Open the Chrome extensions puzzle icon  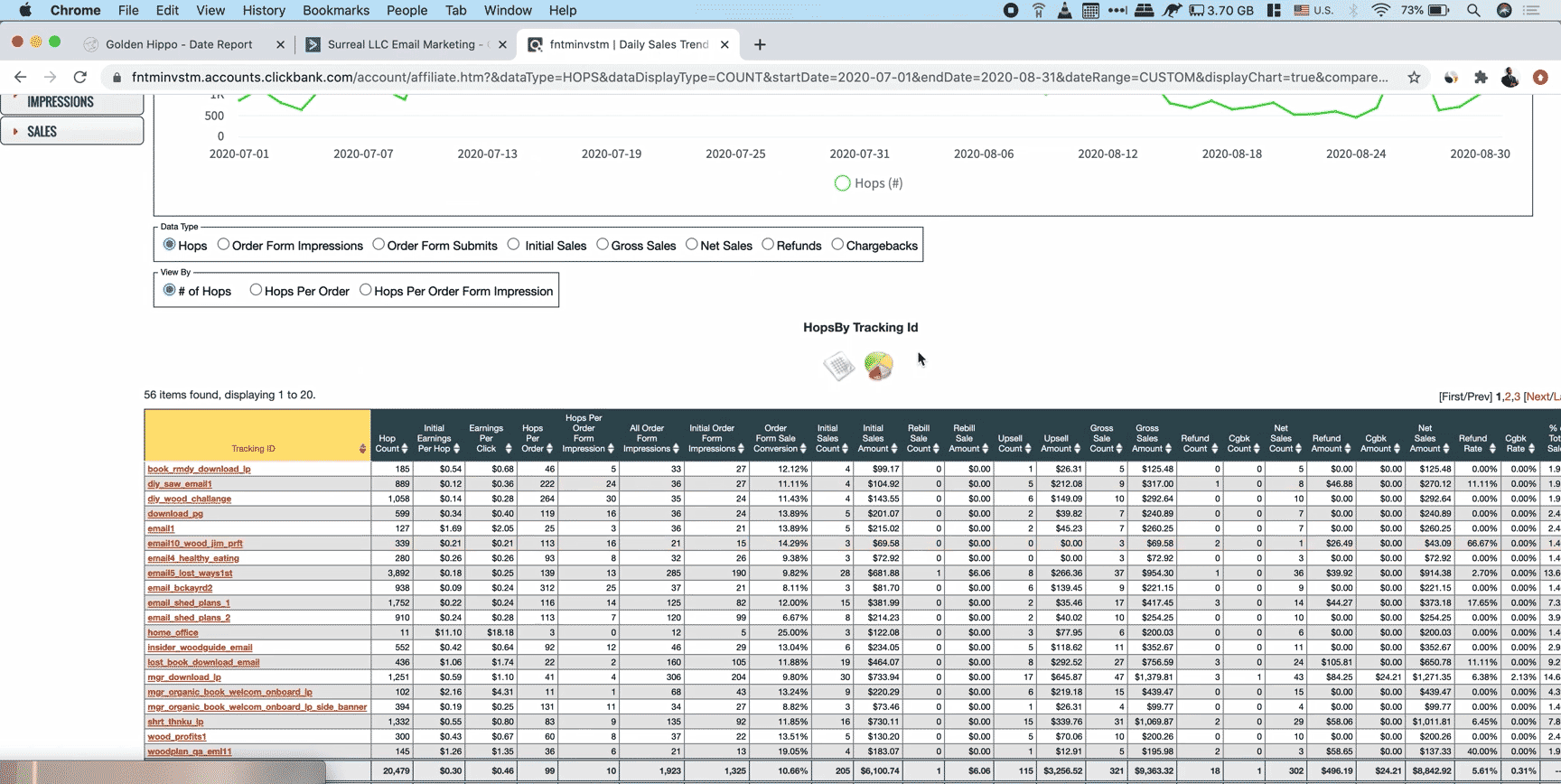click(x=1481, y=78)
